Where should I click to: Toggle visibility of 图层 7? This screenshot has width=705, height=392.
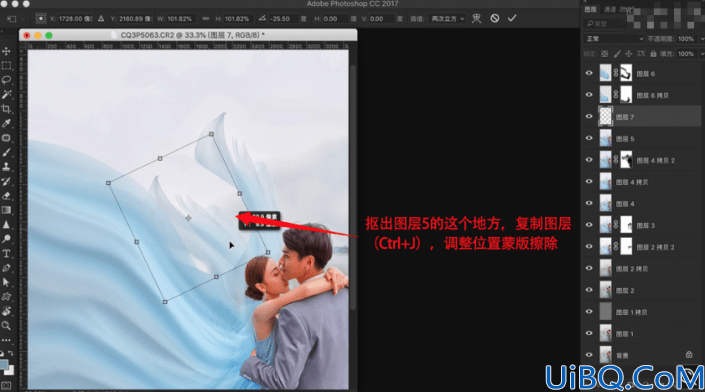click(589, 116)
